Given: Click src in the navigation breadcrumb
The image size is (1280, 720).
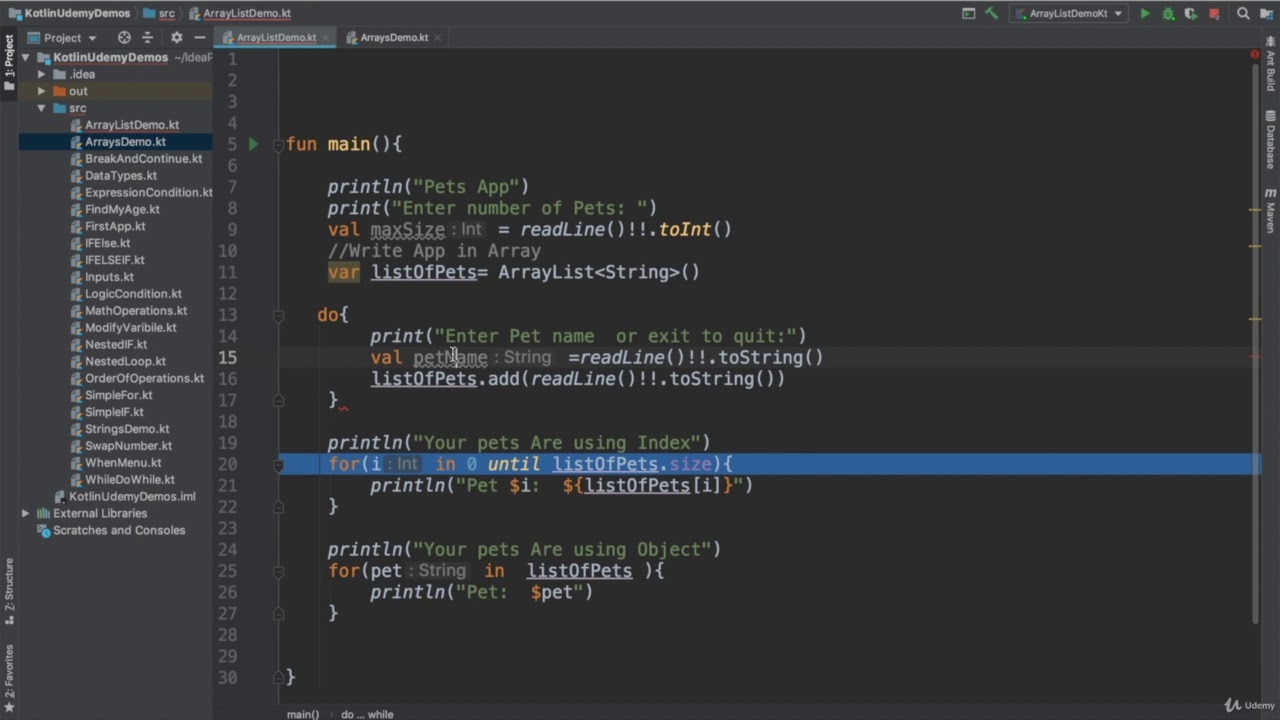Looking at the screenshot, I should 158,14.
